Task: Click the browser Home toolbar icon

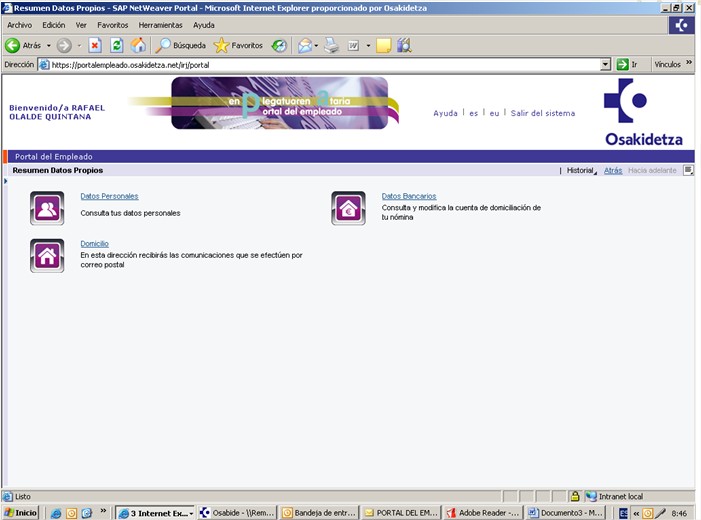Action: coord(138,45)
